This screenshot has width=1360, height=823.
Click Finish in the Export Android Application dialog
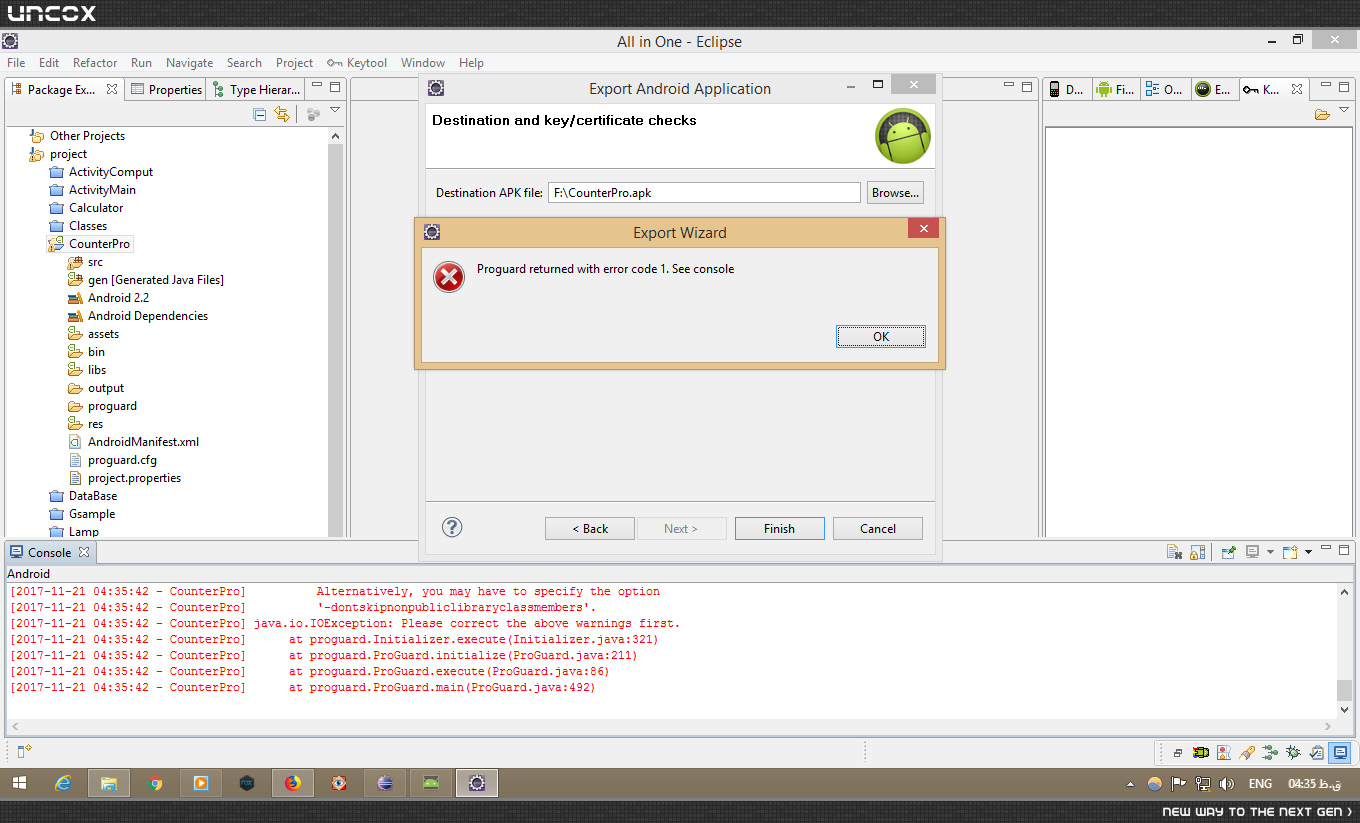779,528
